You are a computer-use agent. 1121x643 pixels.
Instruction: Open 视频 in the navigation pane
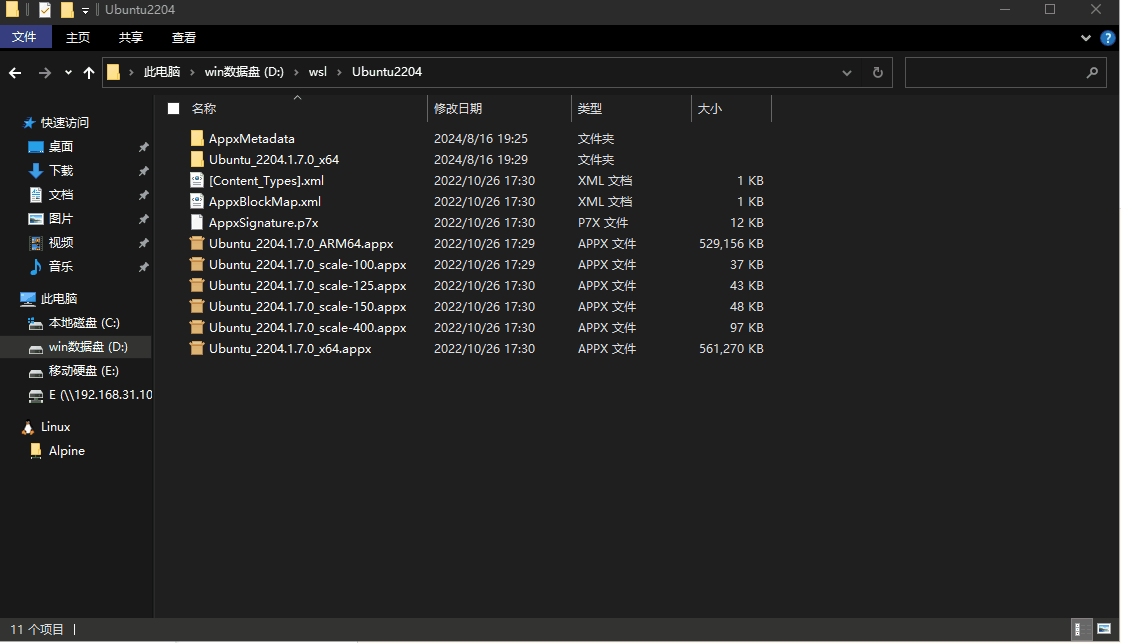click(x=61, y=242)
